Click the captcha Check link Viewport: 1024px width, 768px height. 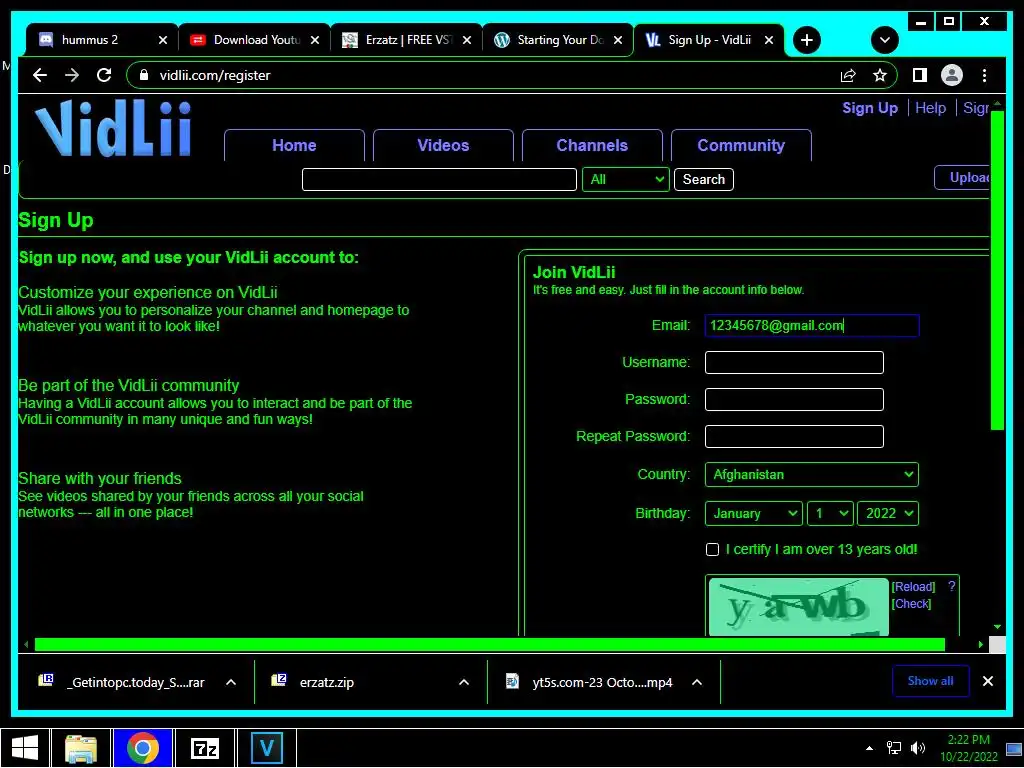click(911, 604)
